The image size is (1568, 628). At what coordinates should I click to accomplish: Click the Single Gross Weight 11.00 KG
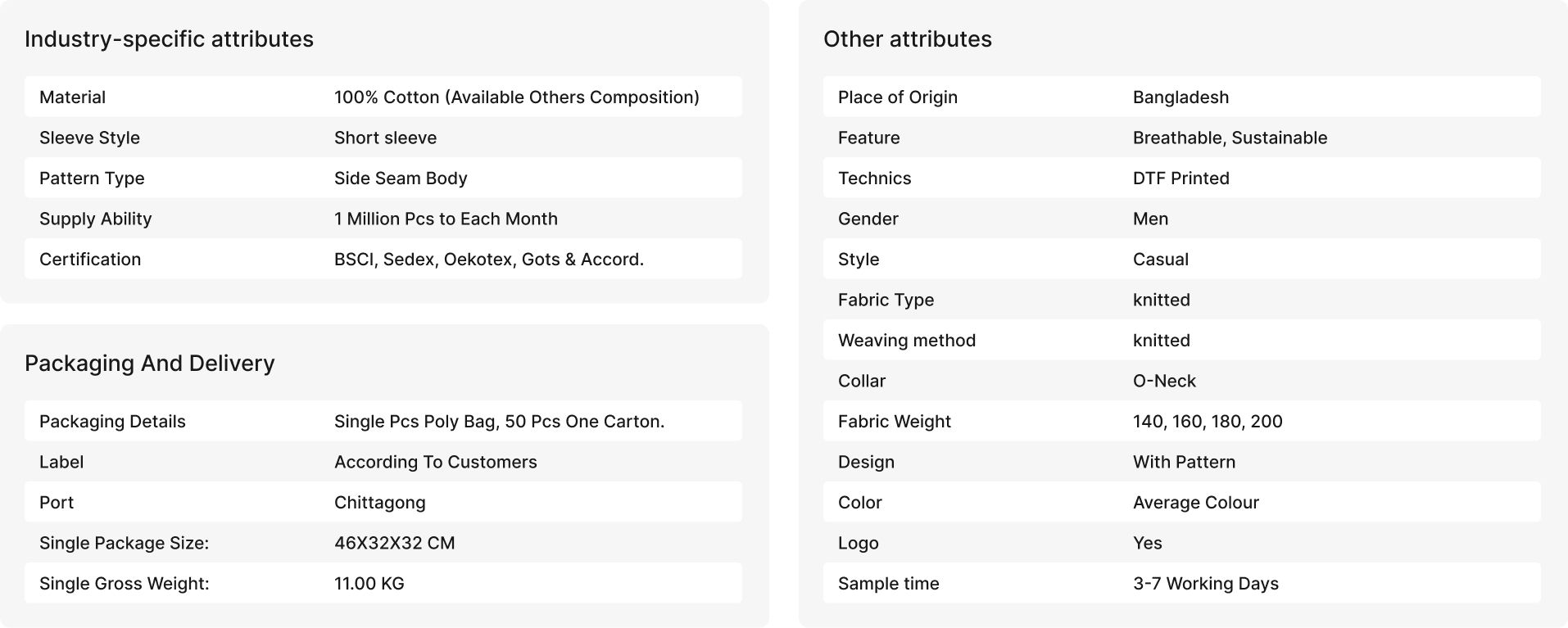[x=369, y=584]
